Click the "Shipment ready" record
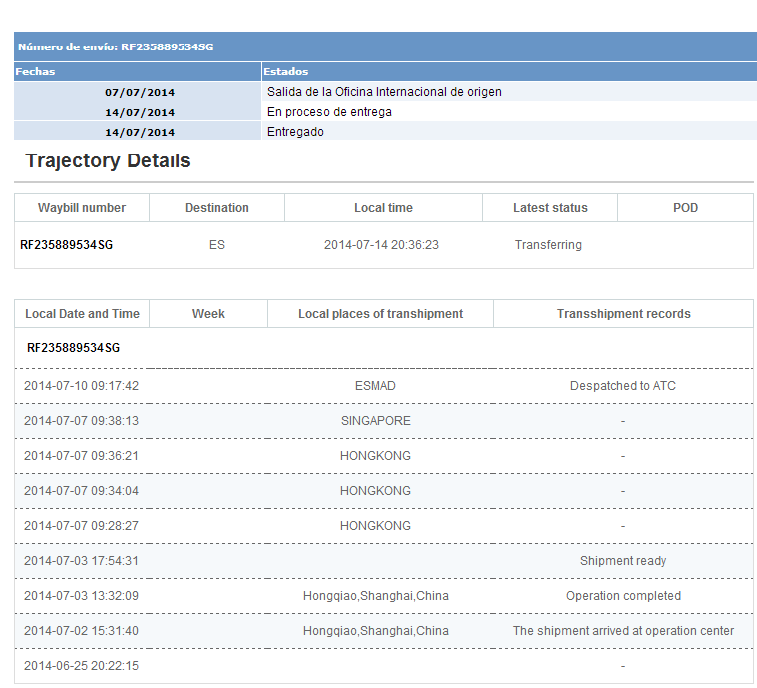This screenshot has height=688, width=757. tap(623, 561)
